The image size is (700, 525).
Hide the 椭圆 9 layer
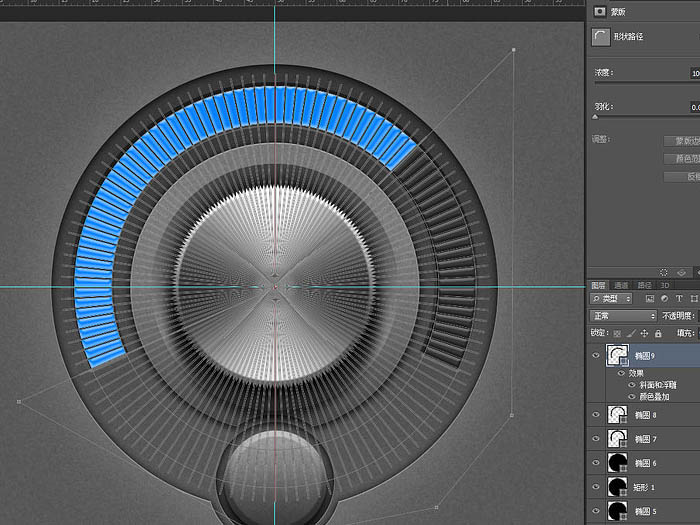point(597,355)
